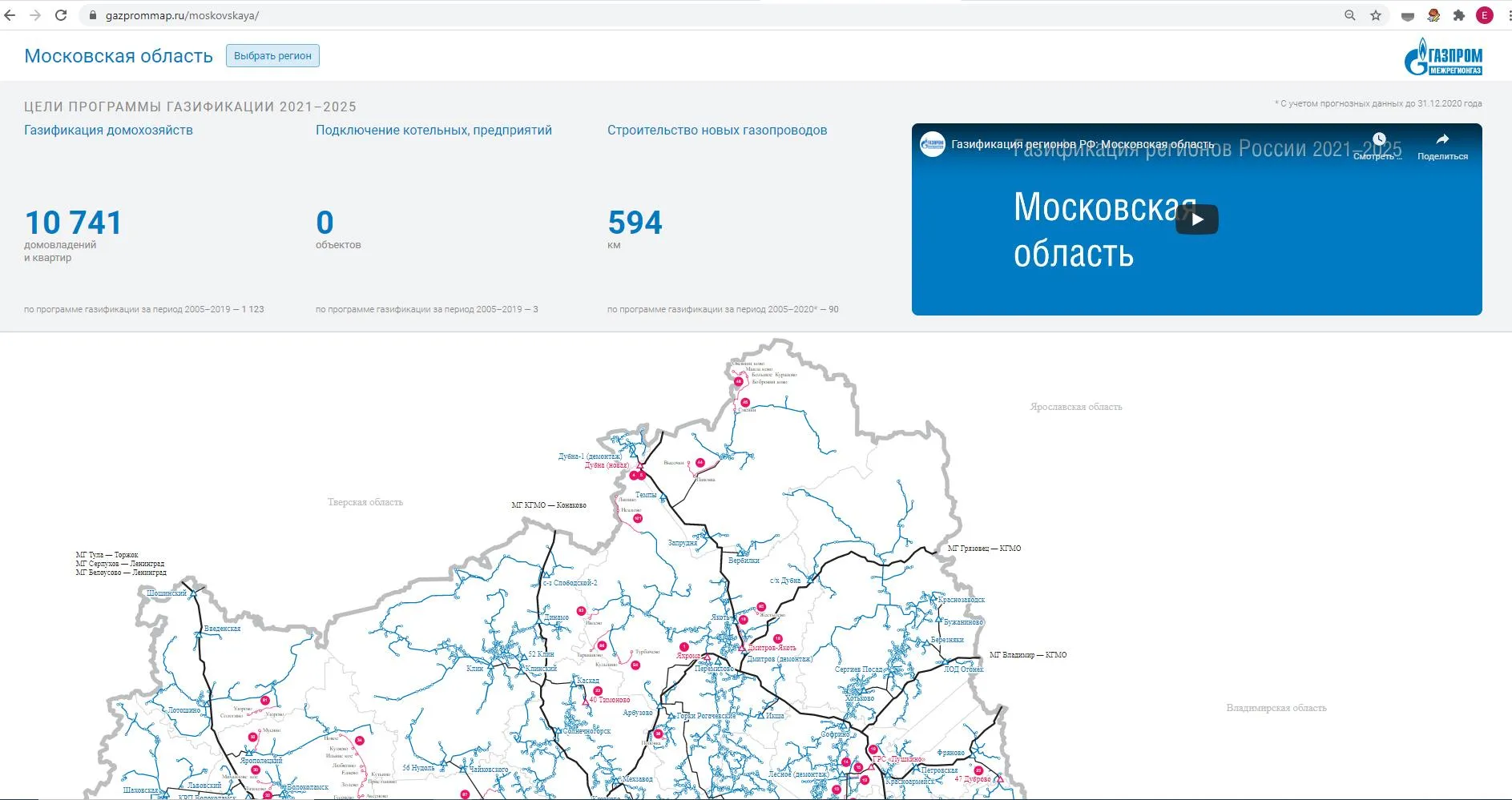Click the Ярославская область map label

point(1076,407)
